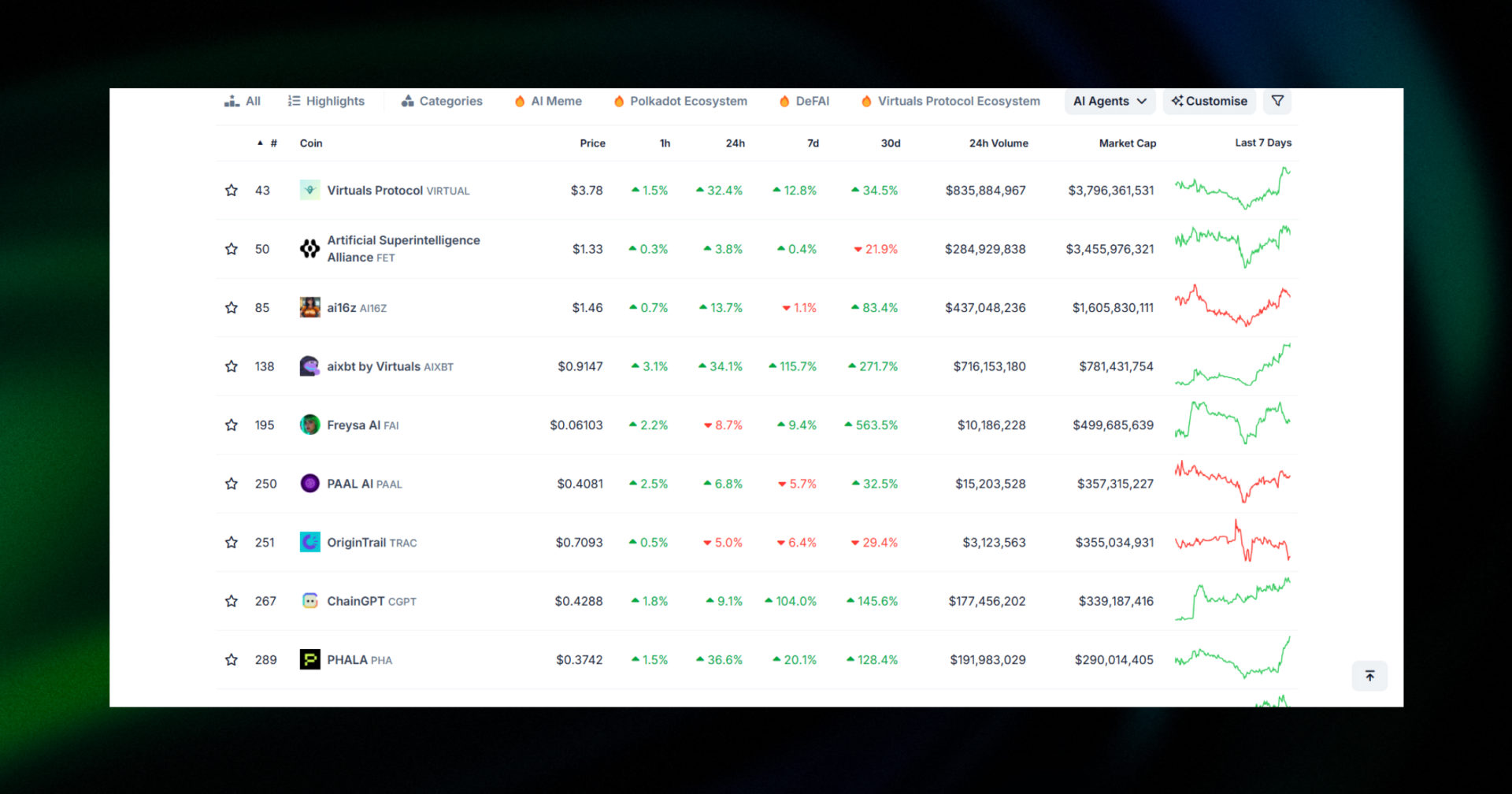Click the ai16z 7-day red chart
This screenshot has width=1512, height=794.
click(1233, 307)
